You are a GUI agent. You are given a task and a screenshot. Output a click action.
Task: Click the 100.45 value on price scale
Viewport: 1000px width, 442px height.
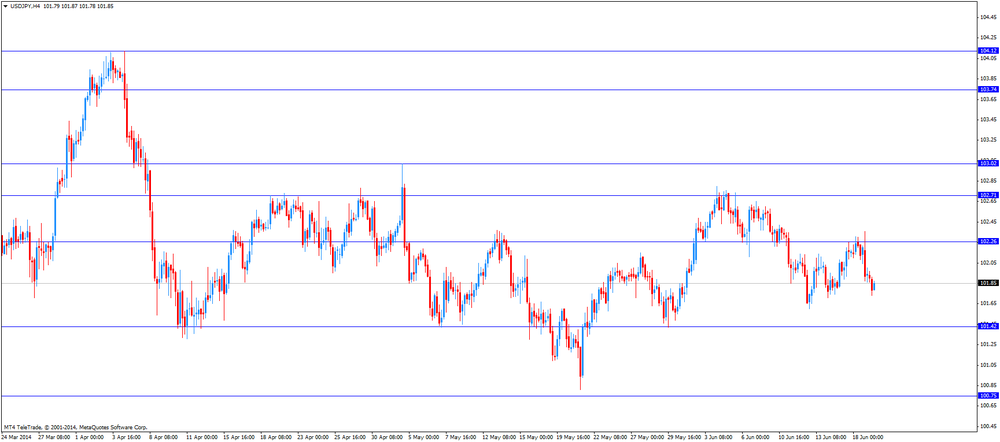coord(989,426)
